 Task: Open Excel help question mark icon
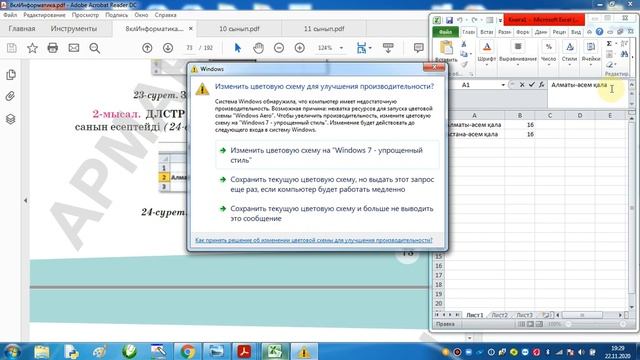pos(599,32)
